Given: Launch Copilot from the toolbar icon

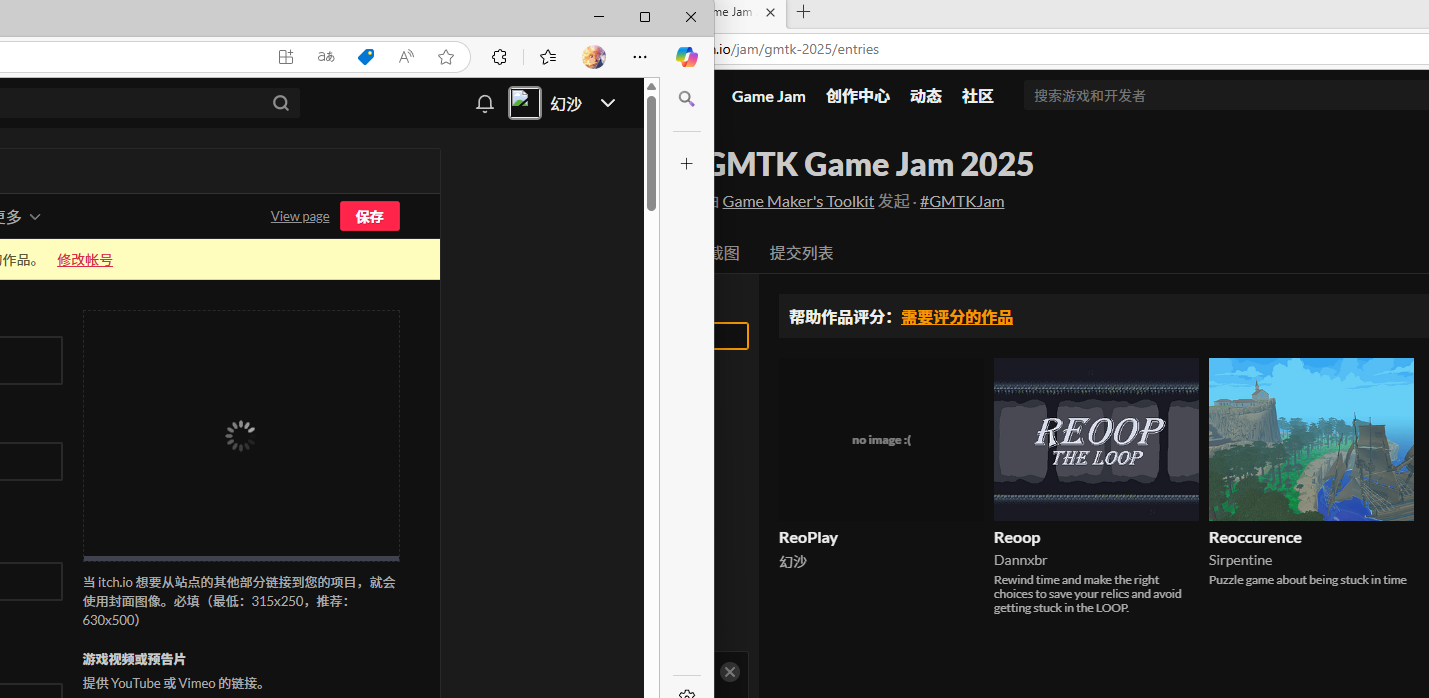Looking at the screenshot, I should (686, 57).
